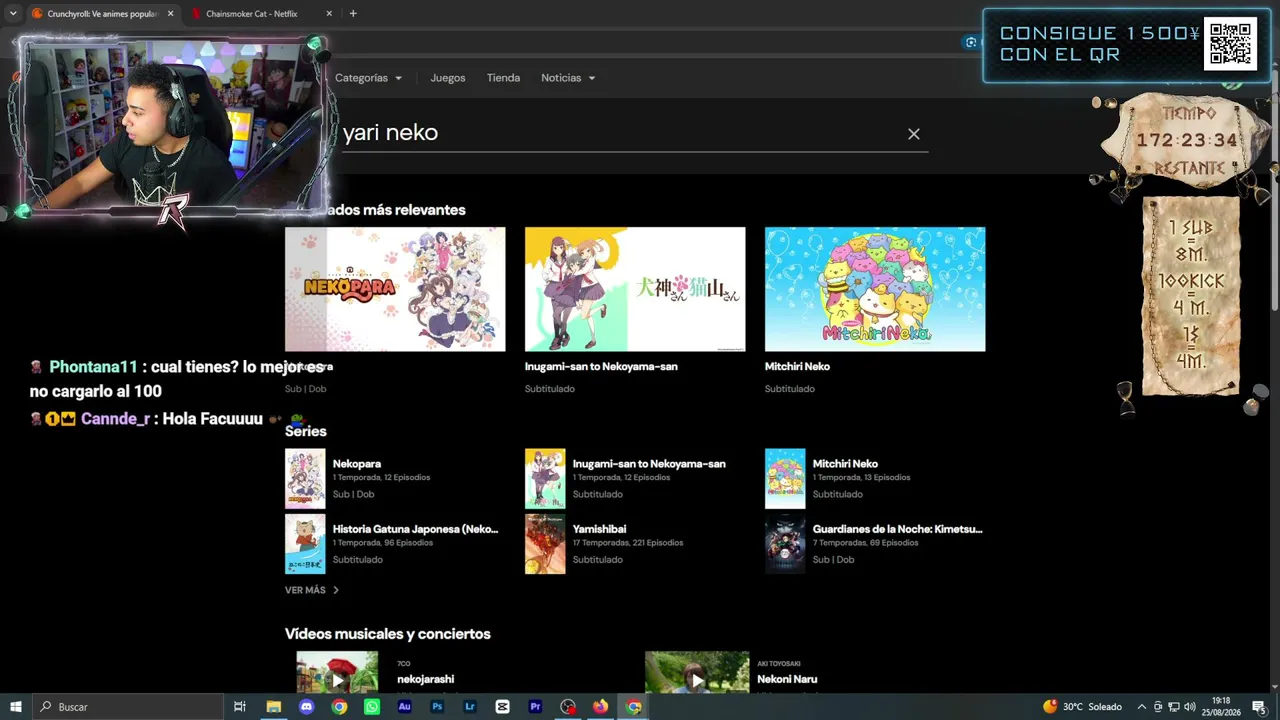1280x720 pixels.
Task: Open Task View from the taskbar
Action: (x=240, y=707)
